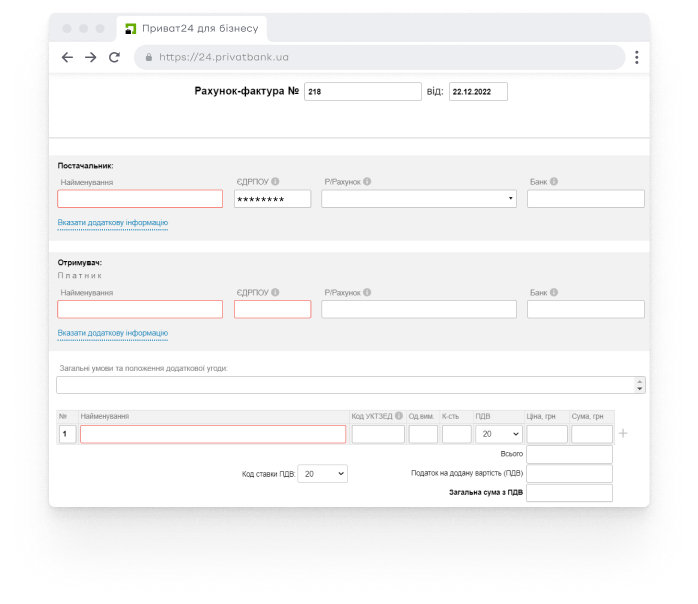This screenshot has width=698, height=604.
Task: Add a new invoice row with plus icon
Action: click(623, 434)
